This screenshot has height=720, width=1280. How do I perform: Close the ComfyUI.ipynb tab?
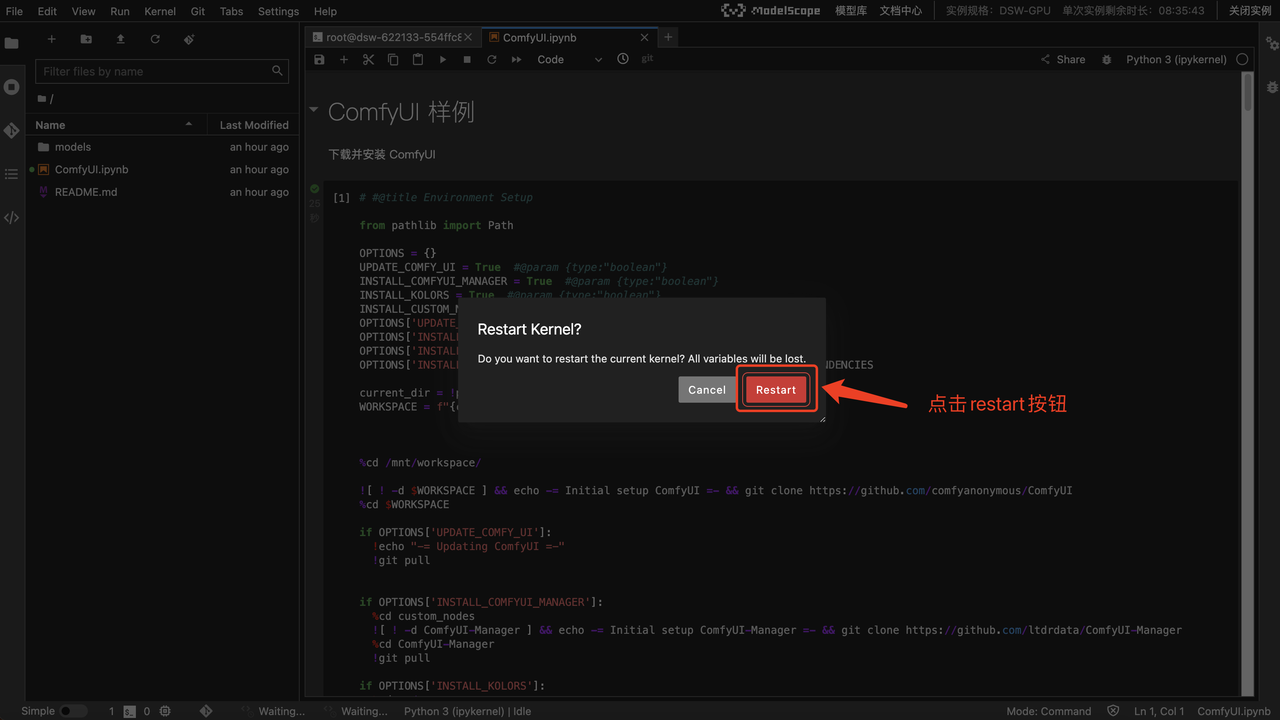pyautogui.click(x=645, y=37)
